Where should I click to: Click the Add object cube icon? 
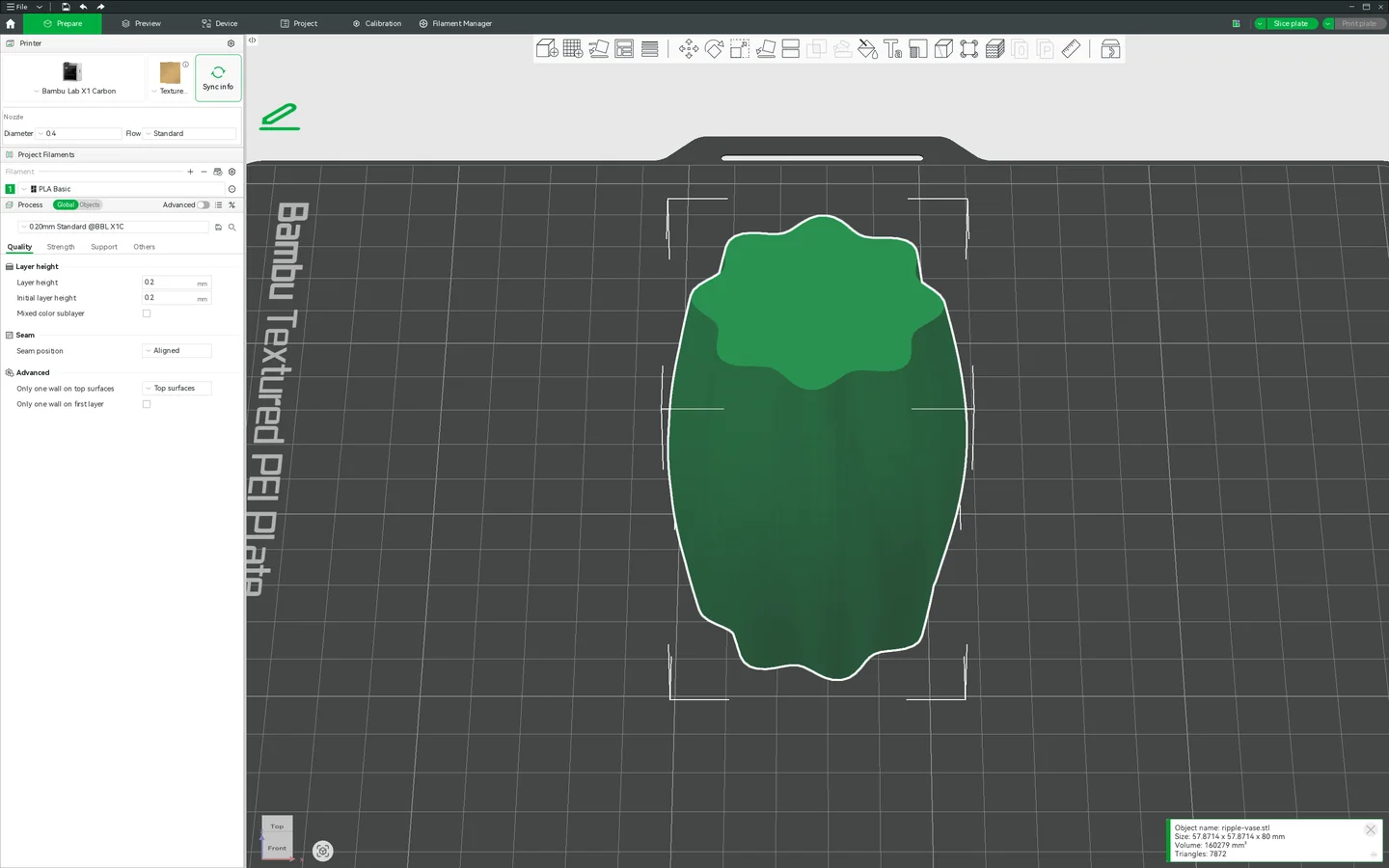point(547,49)
